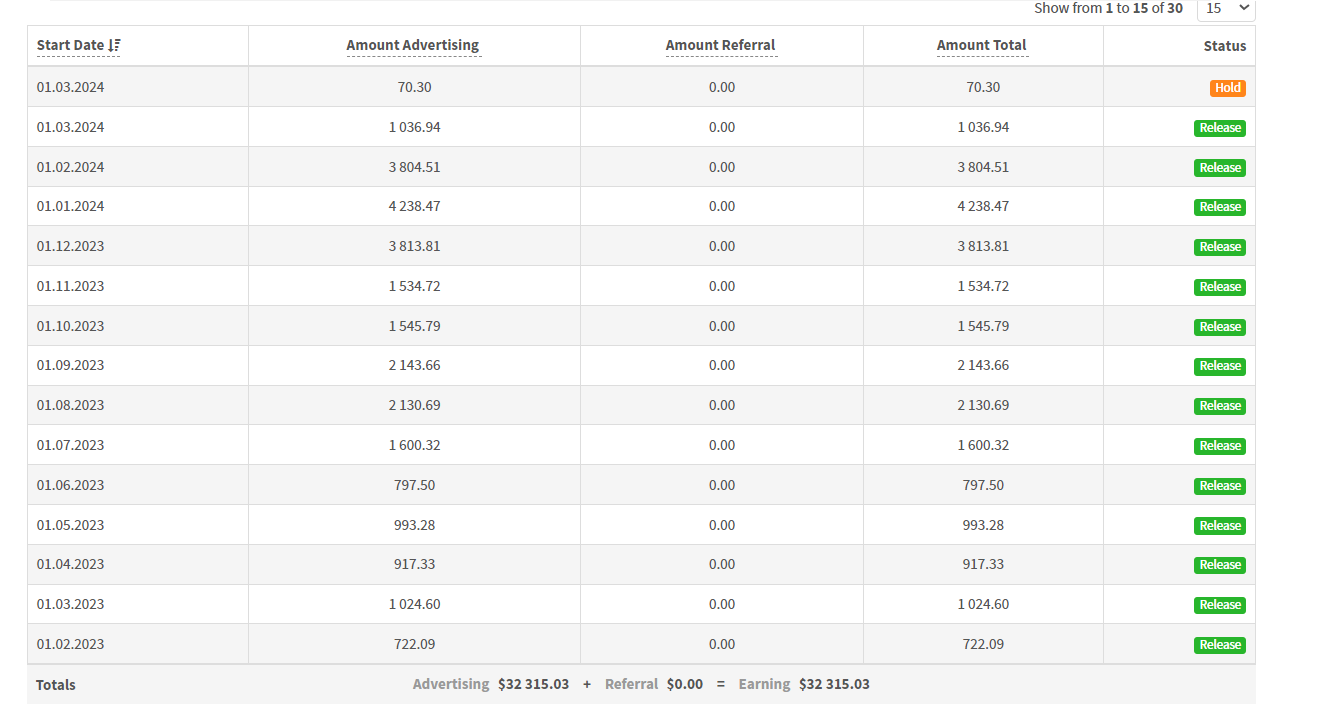
Task: Click the Status column header
Action: click(x=1224, y=46)
